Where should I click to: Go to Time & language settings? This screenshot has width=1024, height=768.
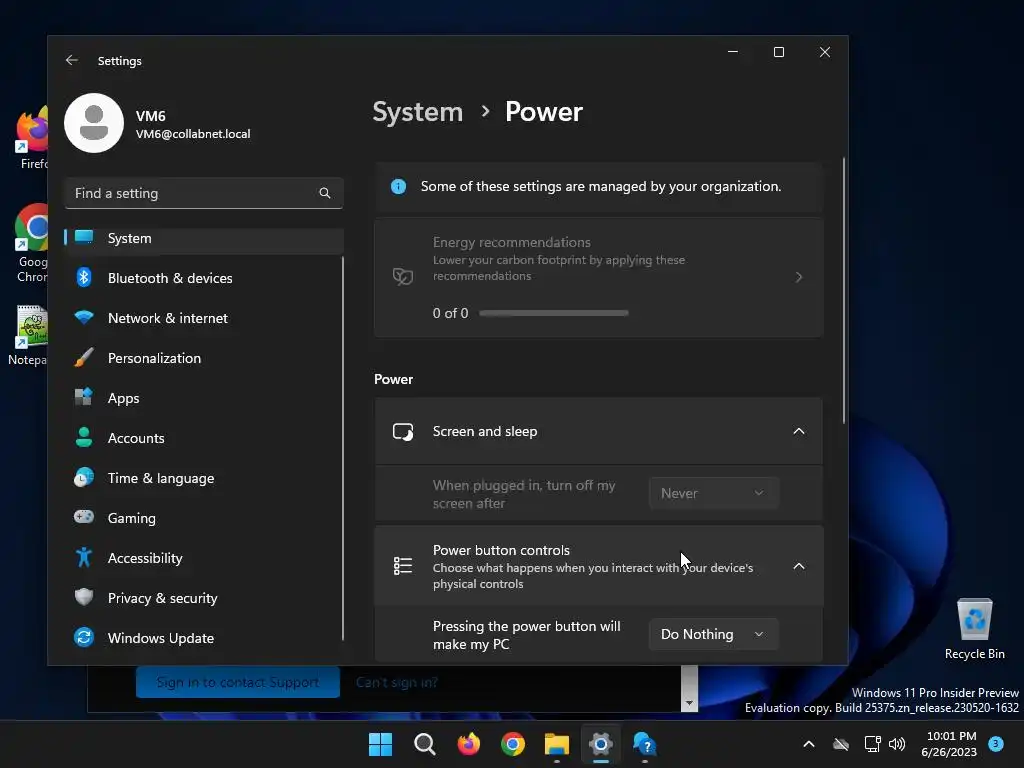(x=204, y=478)
